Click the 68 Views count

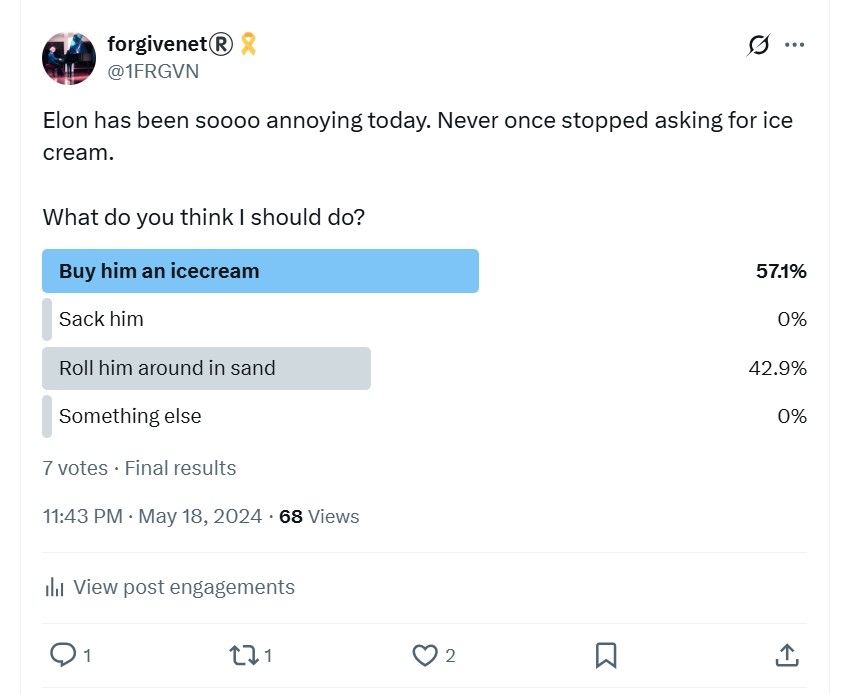coord(319,516)
